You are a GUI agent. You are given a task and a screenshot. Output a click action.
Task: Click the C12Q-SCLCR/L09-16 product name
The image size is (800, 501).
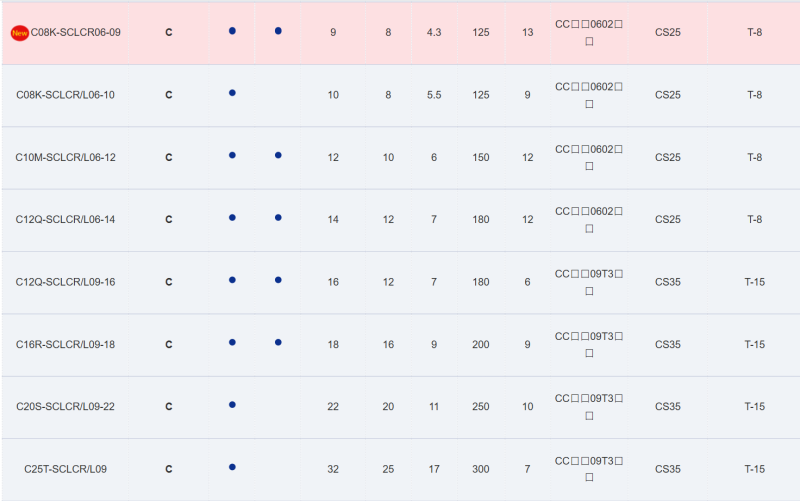point(65,282)
